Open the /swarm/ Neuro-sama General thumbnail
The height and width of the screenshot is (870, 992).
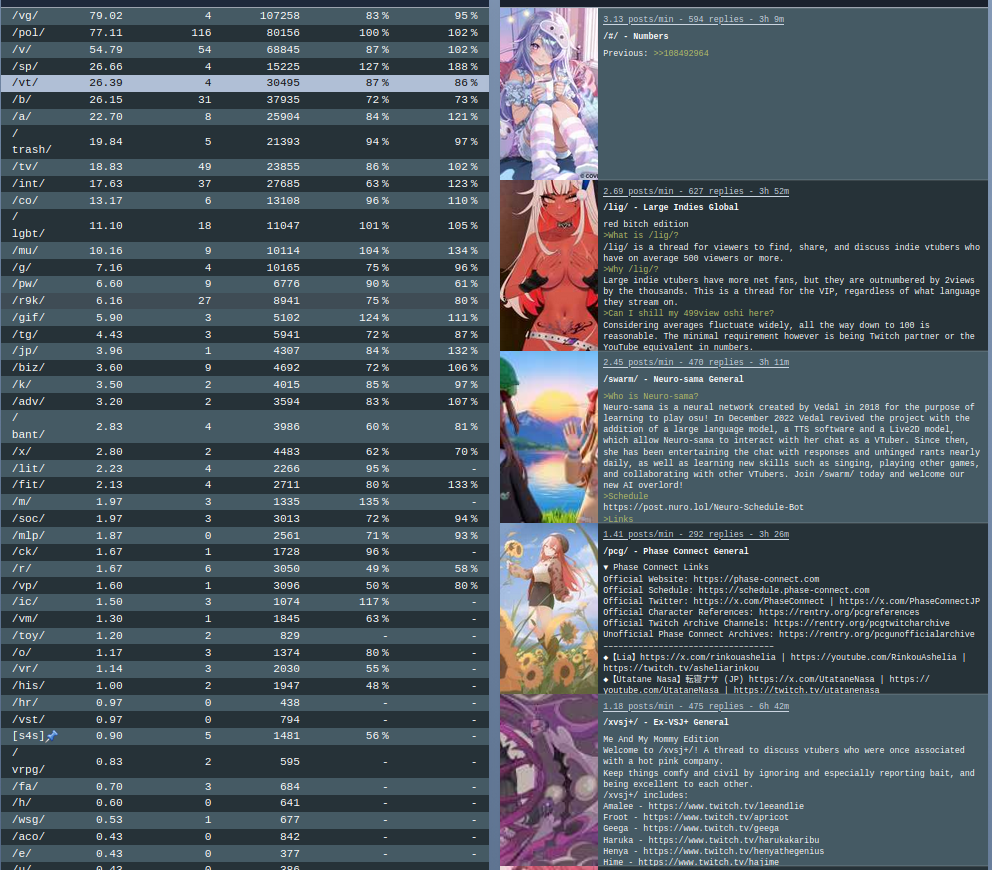pyautogui.click(x=549, y=437)
